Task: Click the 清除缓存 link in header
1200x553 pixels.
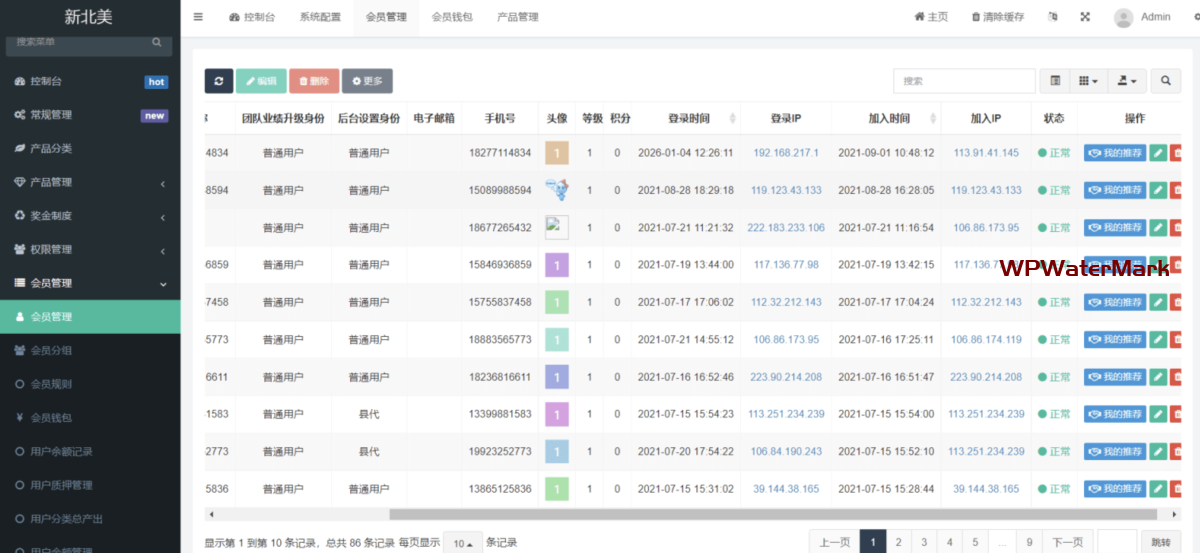Action: tap(998, 17)
